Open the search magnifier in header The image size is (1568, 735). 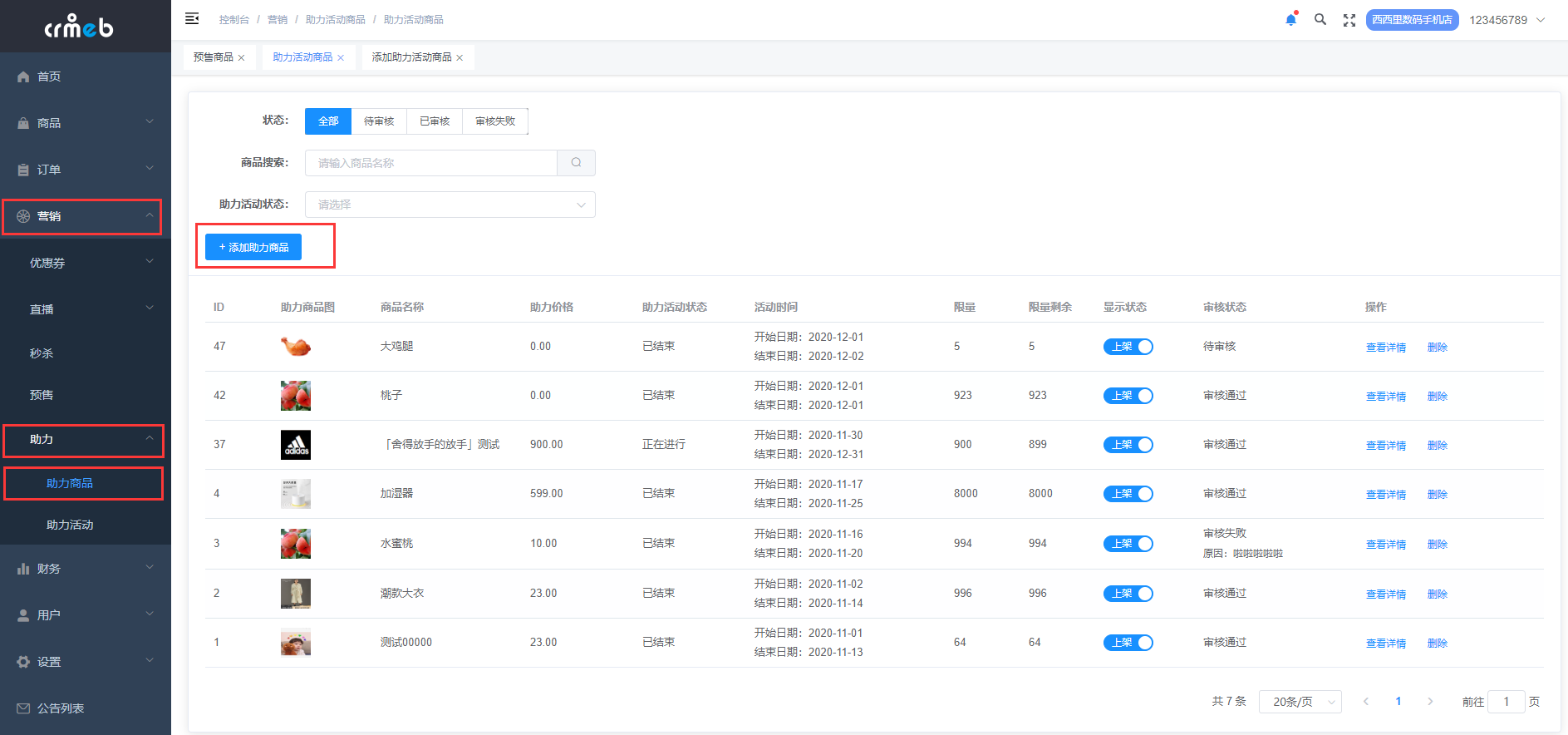tap(1320, 19)
